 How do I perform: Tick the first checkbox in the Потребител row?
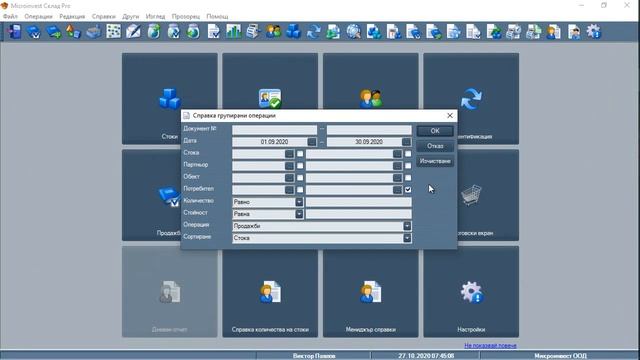300,190
